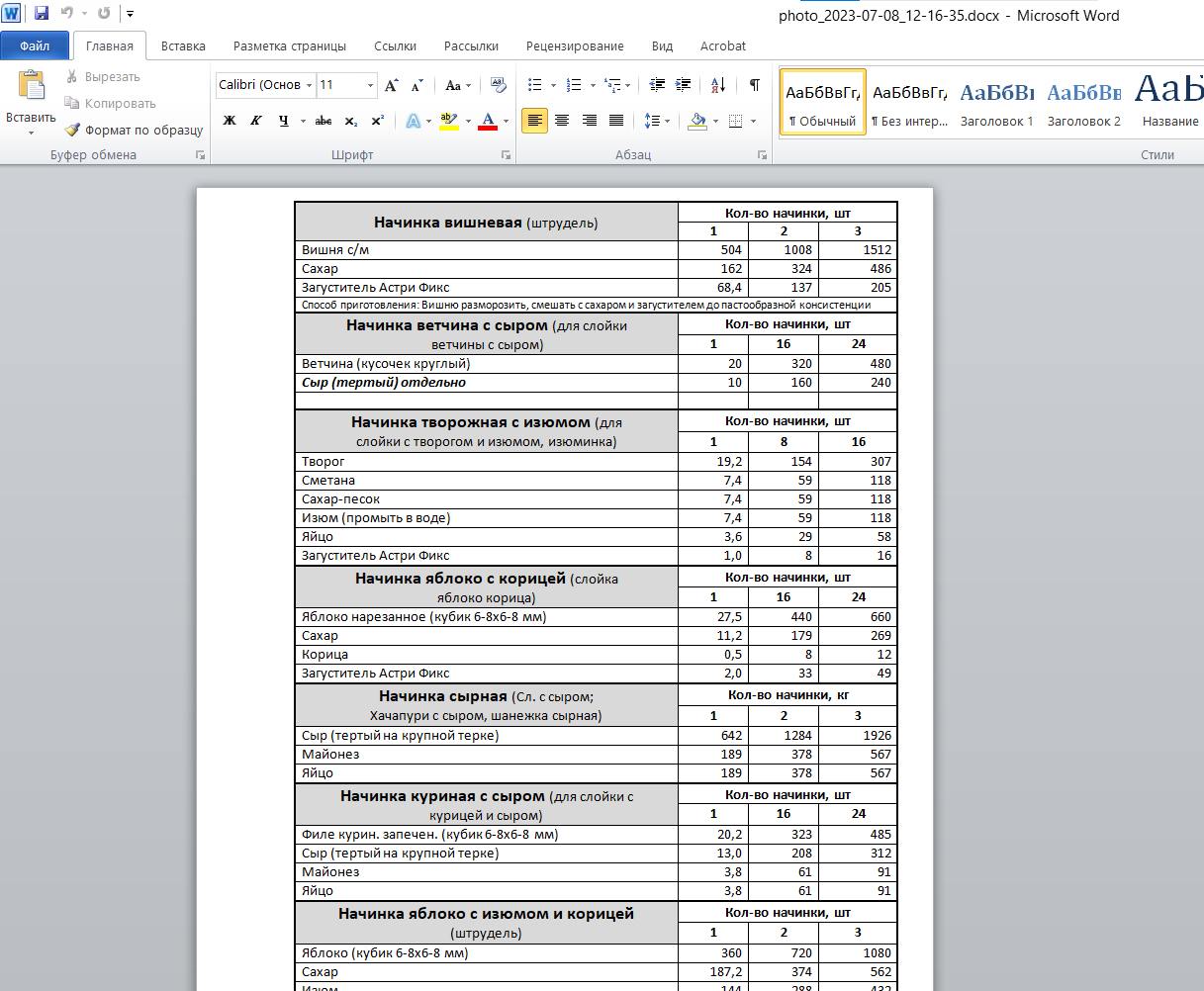
Task: Apply Заголовок 2 style
Action: (x=1083, y=102)
